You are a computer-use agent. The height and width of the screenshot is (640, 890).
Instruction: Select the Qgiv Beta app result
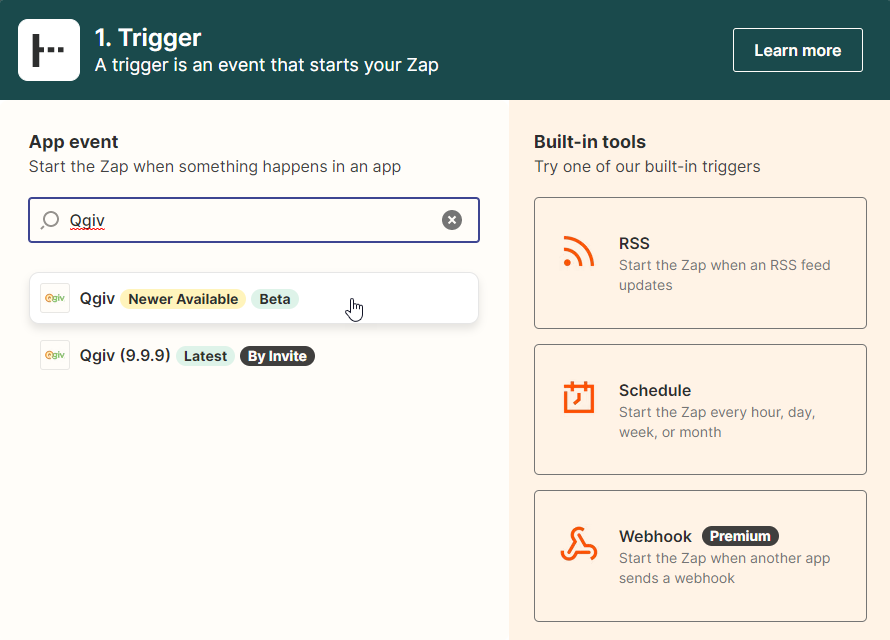click(x=254, y=298)
